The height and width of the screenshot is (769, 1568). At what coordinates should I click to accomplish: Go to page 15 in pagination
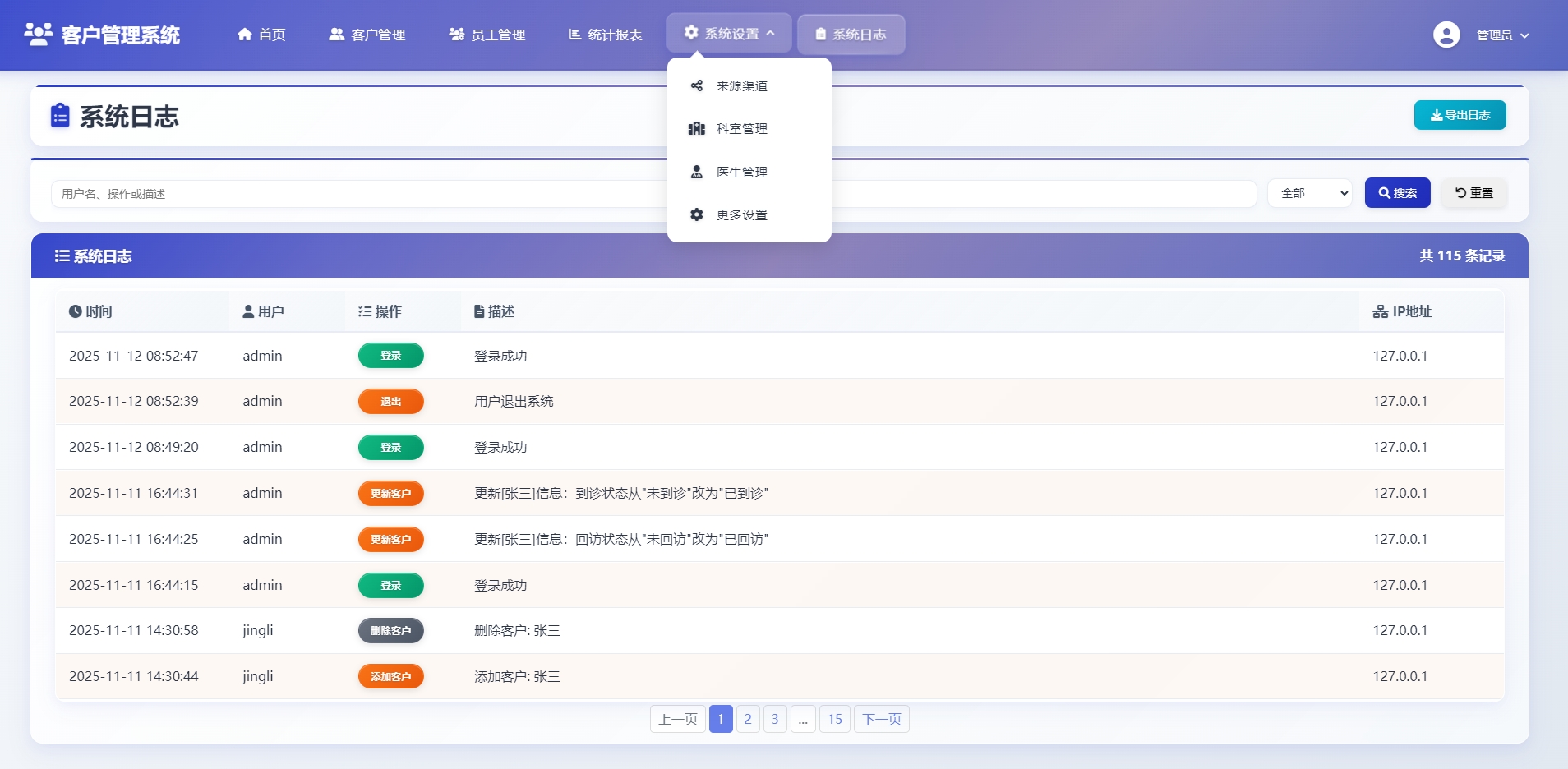[834, 719]
